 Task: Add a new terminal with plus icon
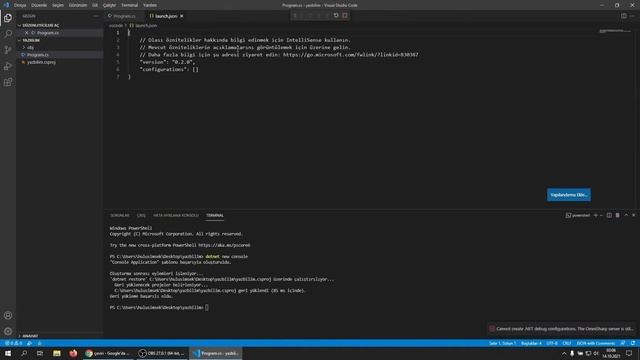596,215
